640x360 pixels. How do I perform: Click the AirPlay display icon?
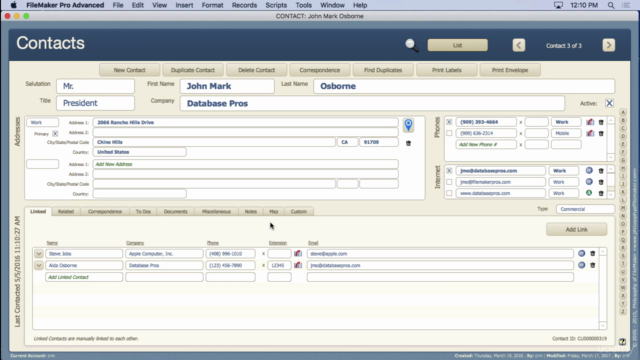click(x=558, y=5)
